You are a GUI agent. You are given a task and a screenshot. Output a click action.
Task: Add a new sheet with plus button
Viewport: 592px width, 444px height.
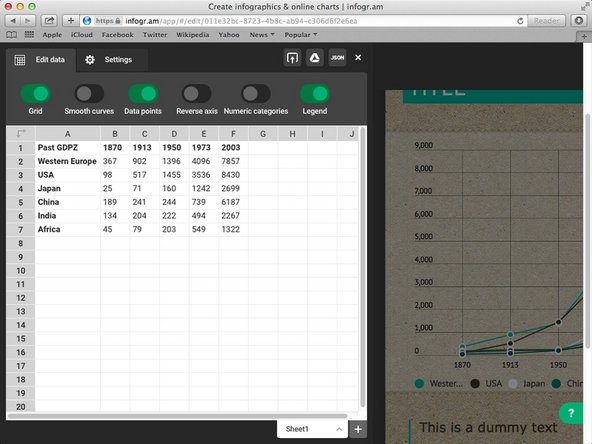tap(358, 429)
